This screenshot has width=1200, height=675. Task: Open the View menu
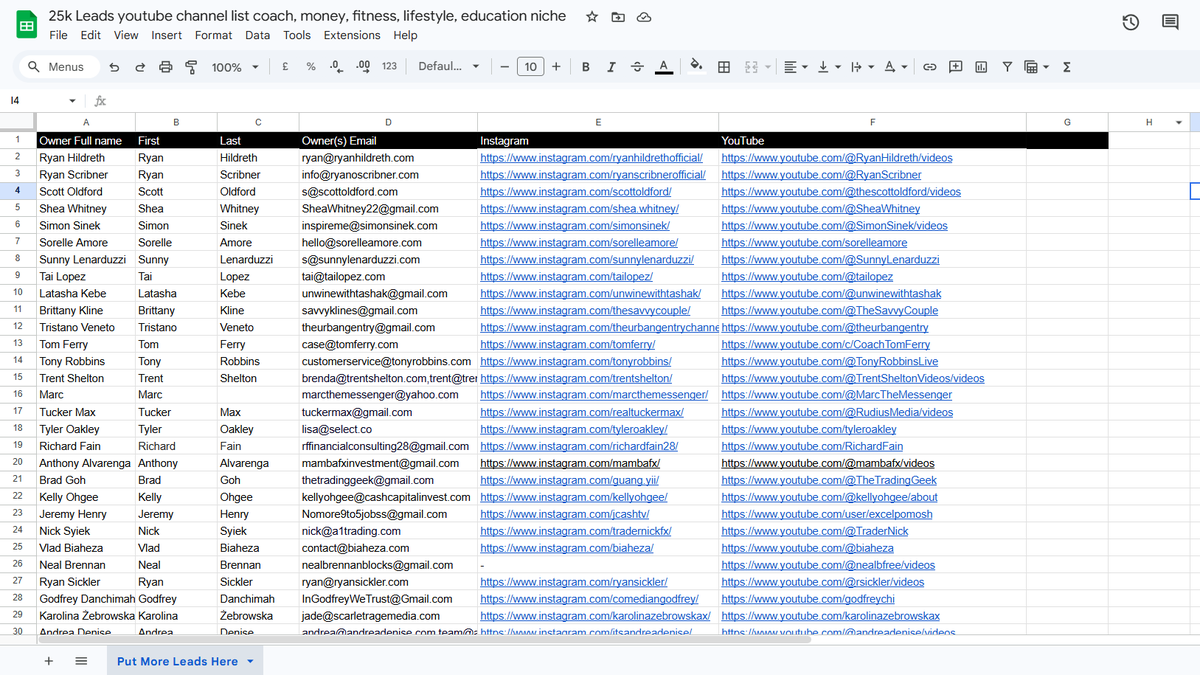point(126,35)
